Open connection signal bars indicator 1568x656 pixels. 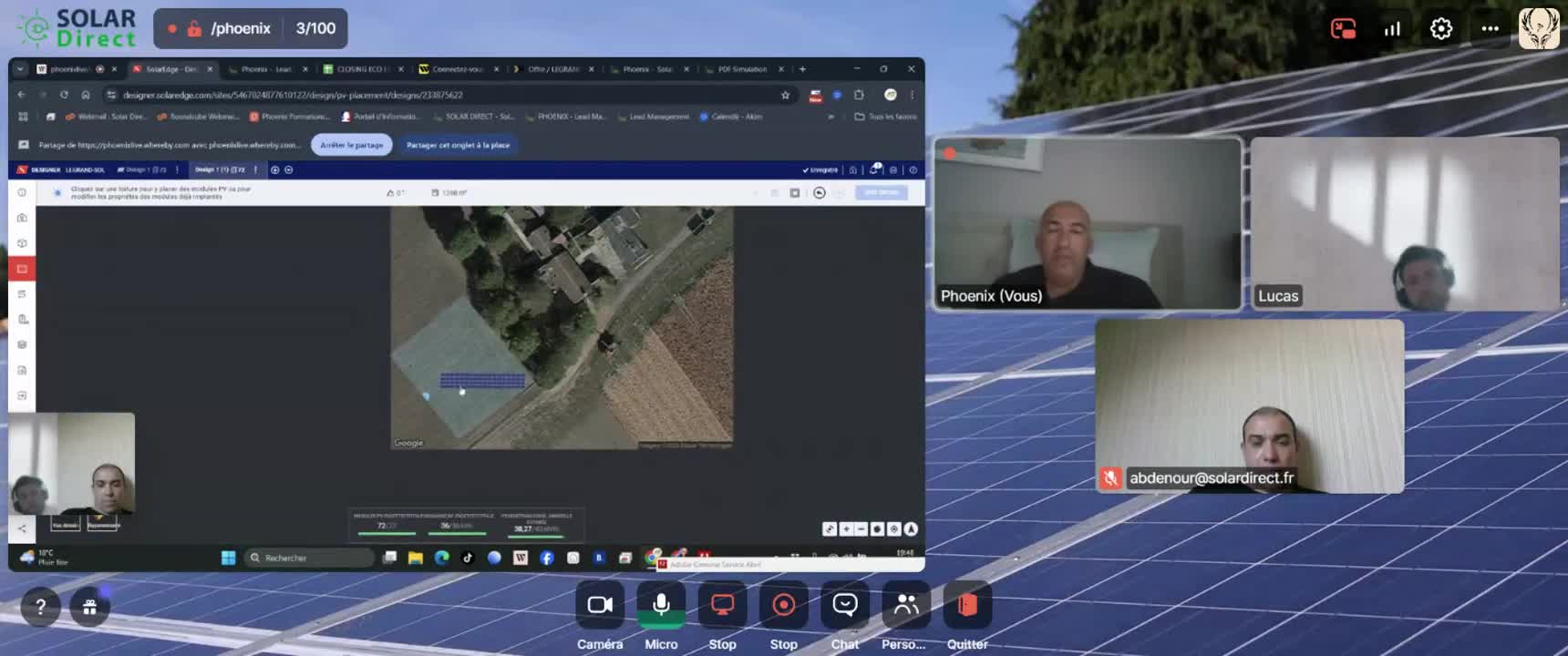[x=1392, y=29]
